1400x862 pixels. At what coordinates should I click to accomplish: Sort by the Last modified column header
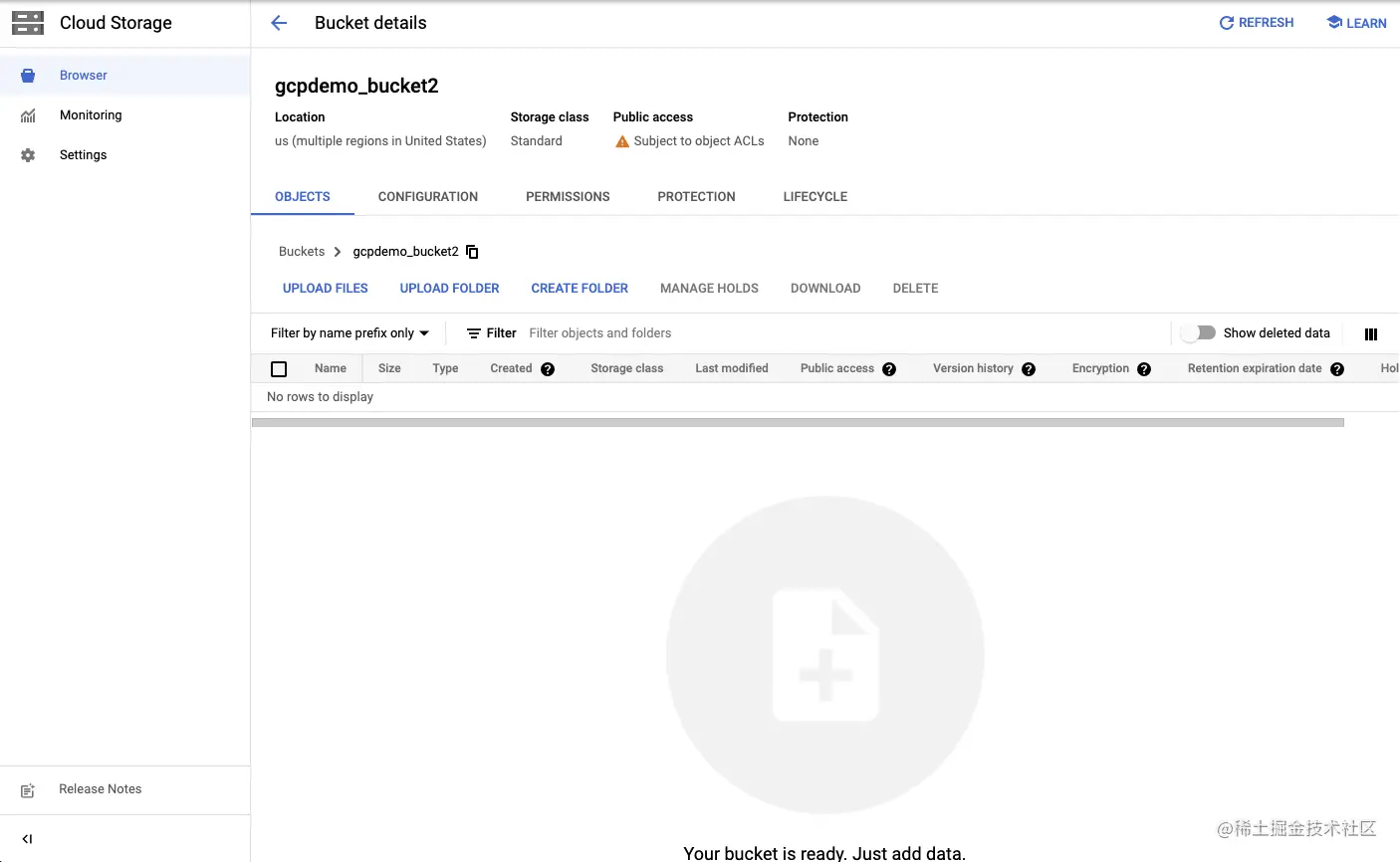732,368
